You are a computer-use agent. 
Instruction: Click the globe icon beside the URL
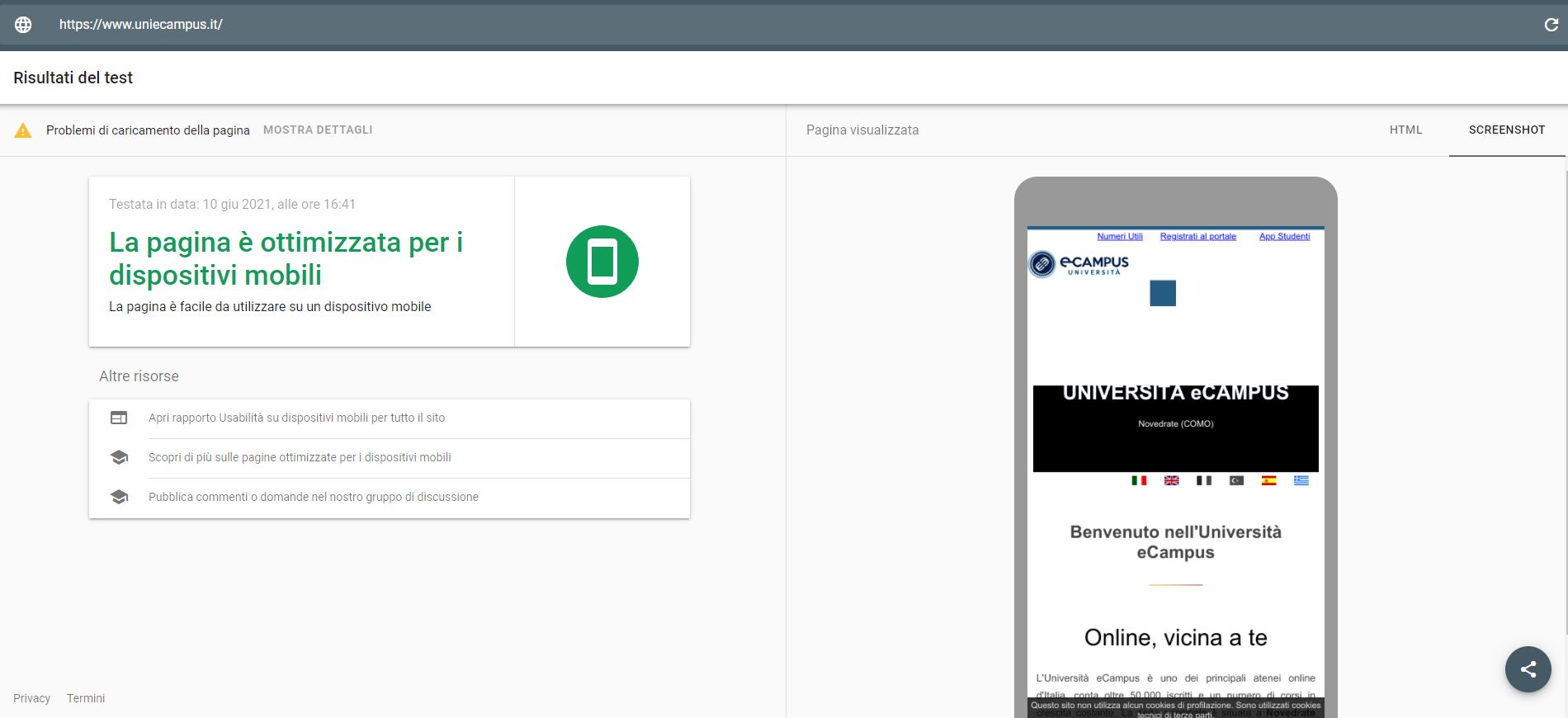[23, 25]
